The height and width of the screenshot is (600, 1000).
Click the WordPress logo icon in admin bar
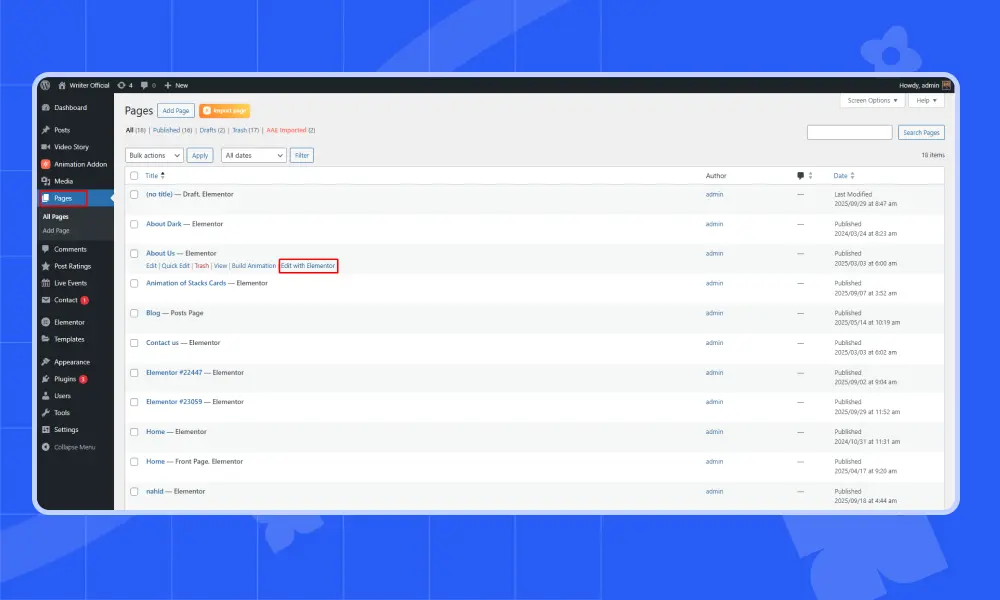[x=46, y=85]
